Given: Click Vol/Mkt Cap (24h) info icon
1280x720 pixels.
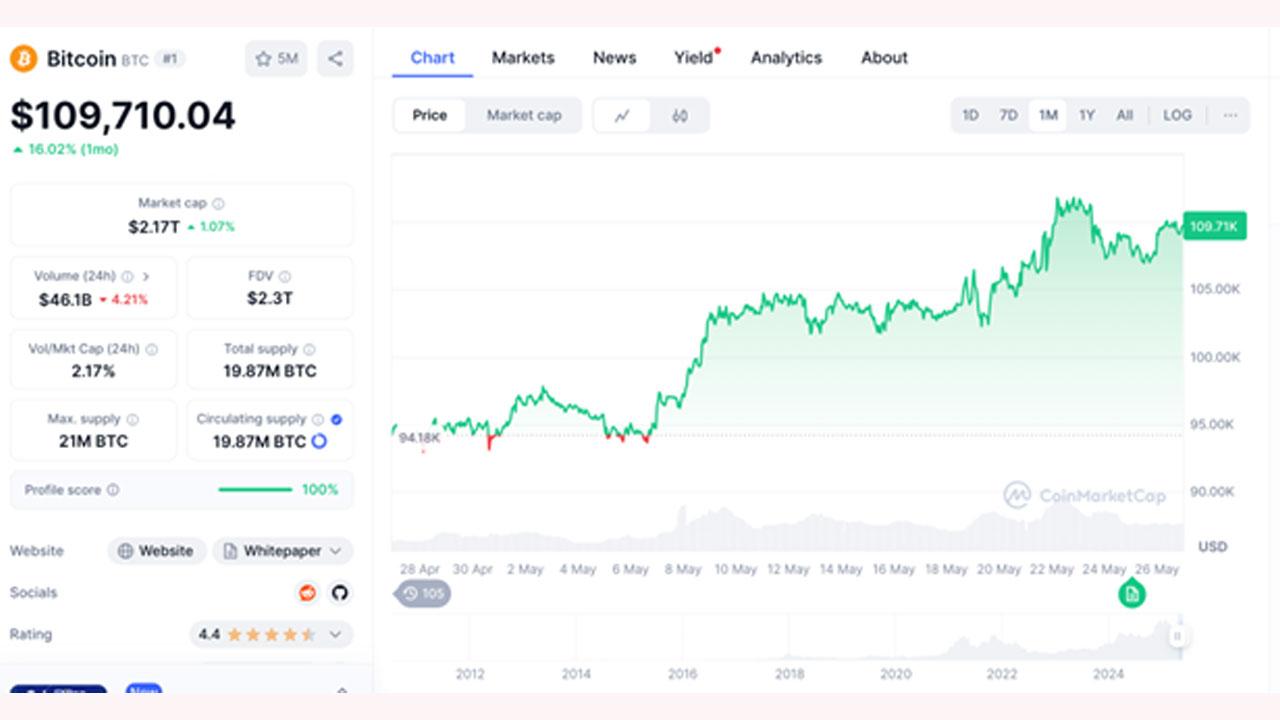Looking at the screenshot, I should (151, 349).
